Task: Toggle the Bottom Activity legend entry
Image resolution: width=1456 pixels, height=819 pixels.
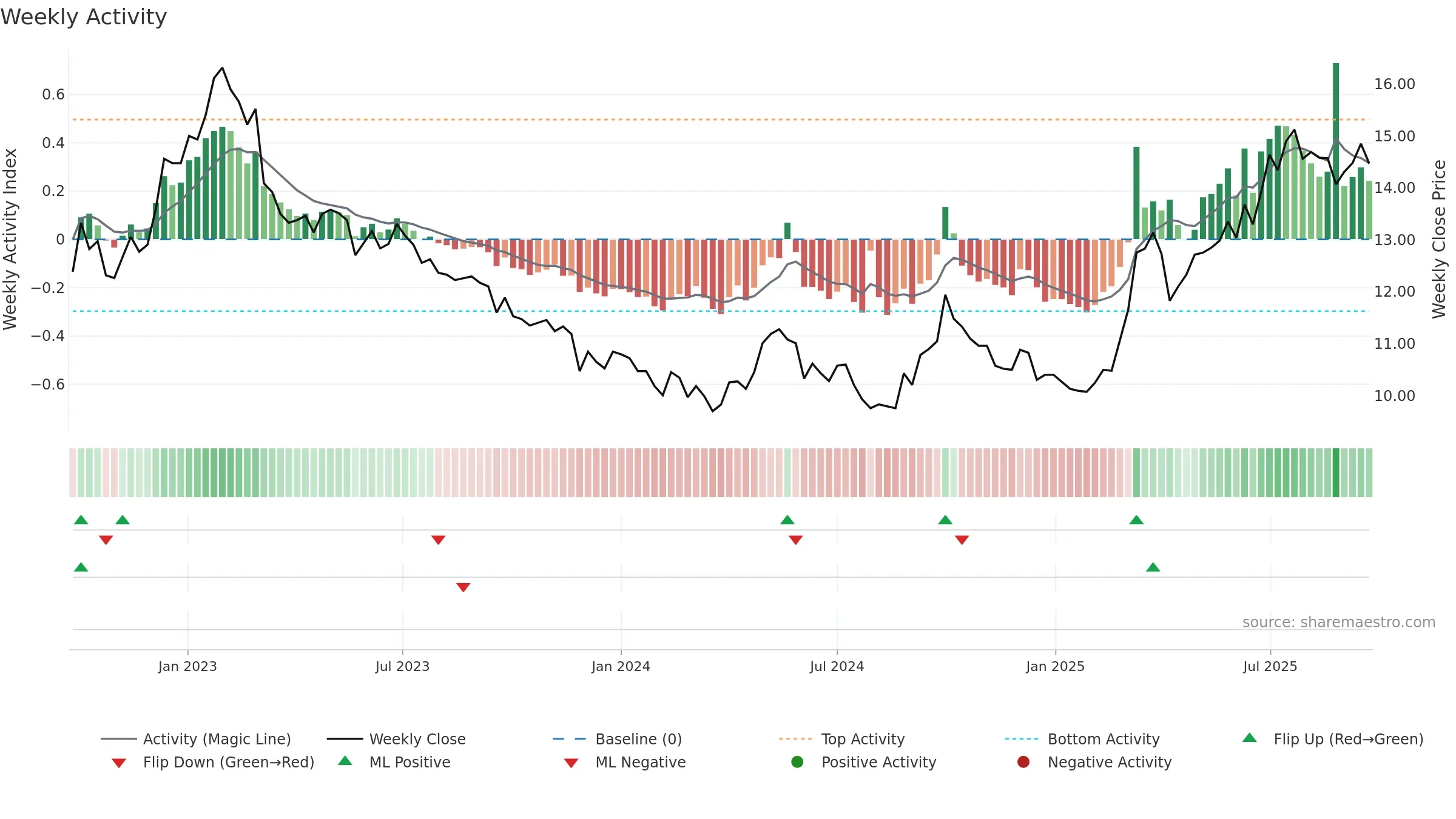Action: [1082, 739]
